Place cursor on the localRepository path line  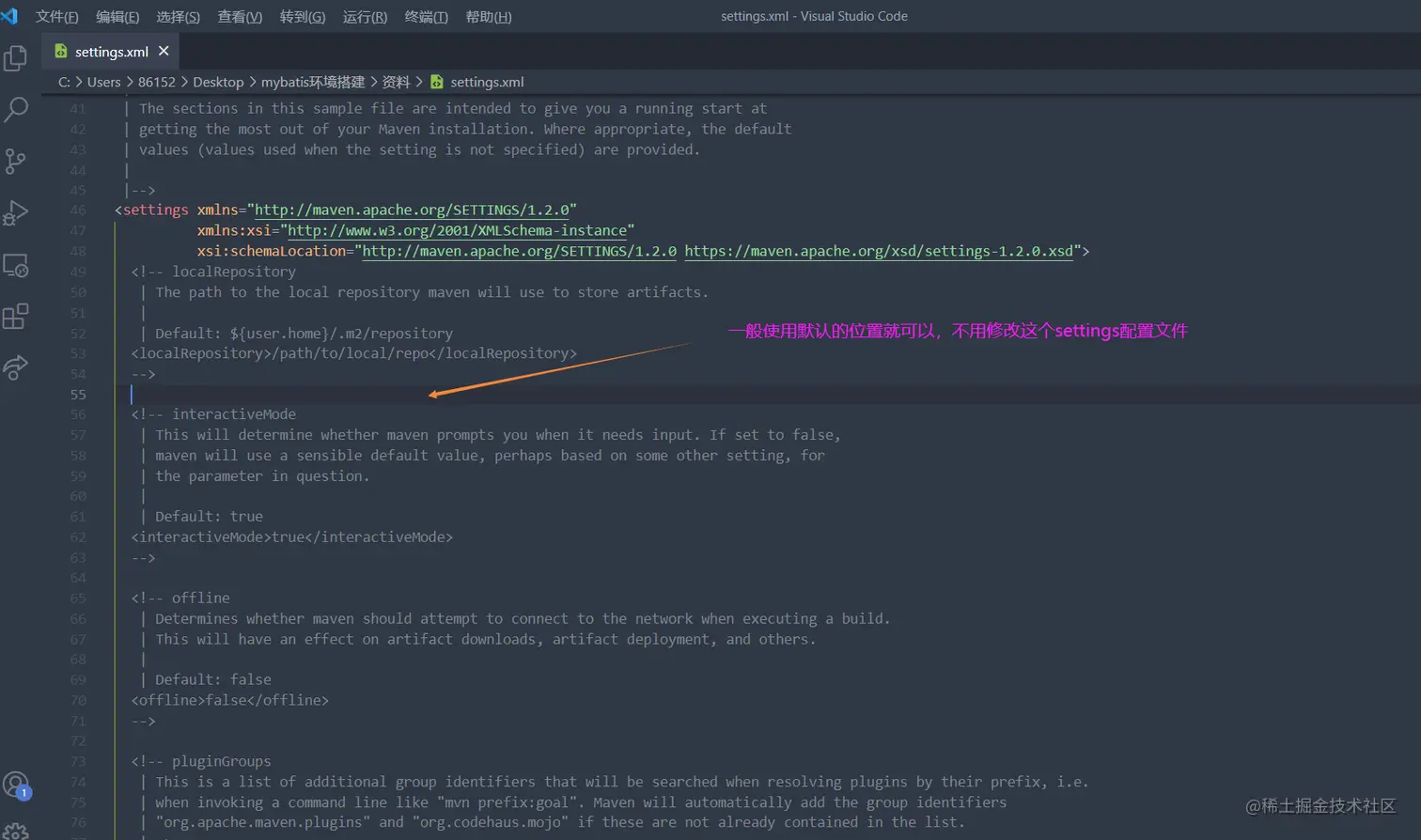(x=354, y=353)
